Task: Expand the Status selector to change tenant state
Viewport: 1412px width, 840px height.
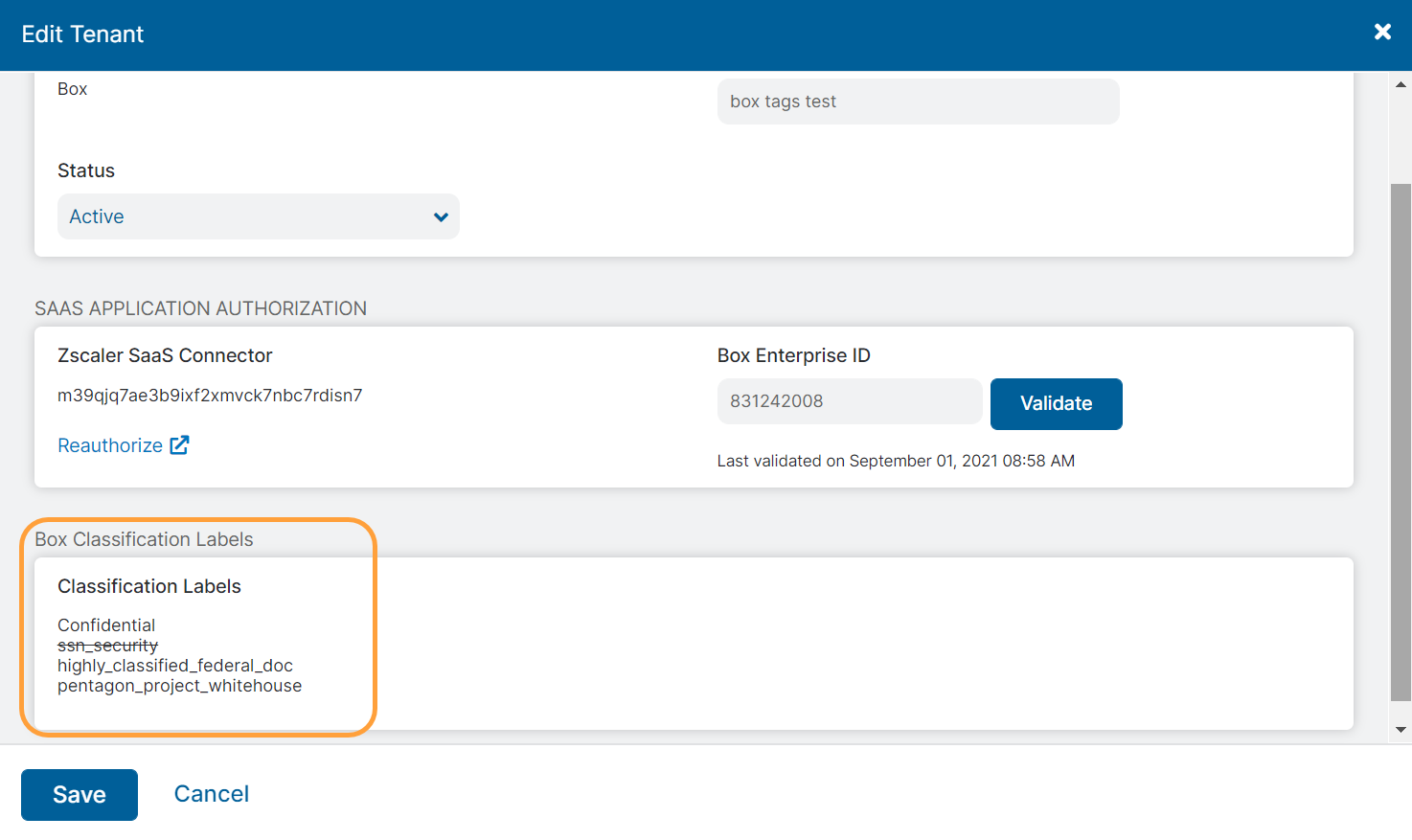Action: tap(259, 216)
